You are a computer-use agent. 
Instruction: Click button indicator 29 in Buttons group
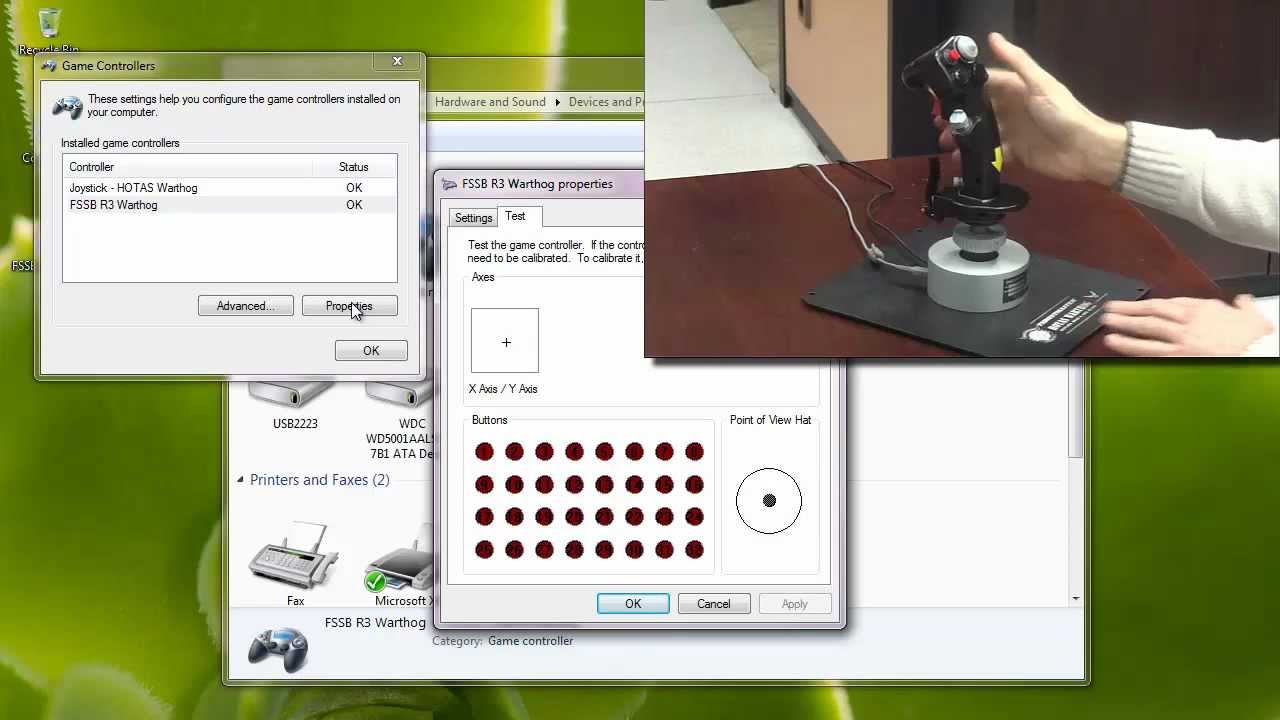tap(604, 549)
